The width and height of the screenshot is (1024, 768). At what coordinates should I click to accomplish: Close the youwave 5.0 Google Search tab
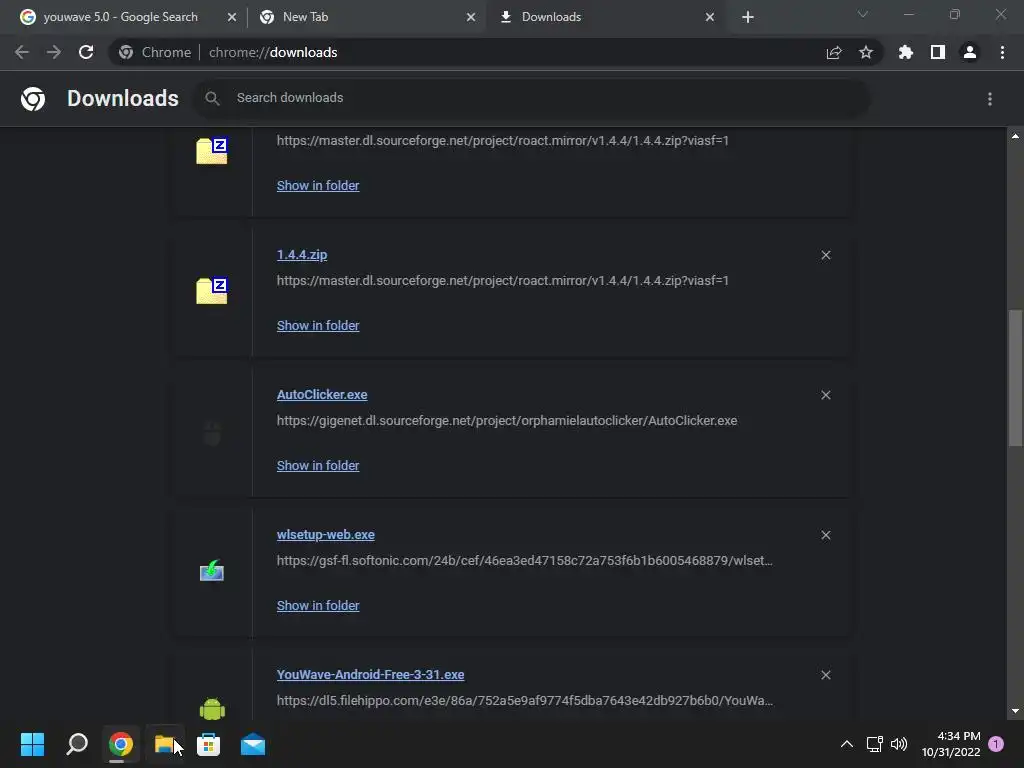click(232, 17)
